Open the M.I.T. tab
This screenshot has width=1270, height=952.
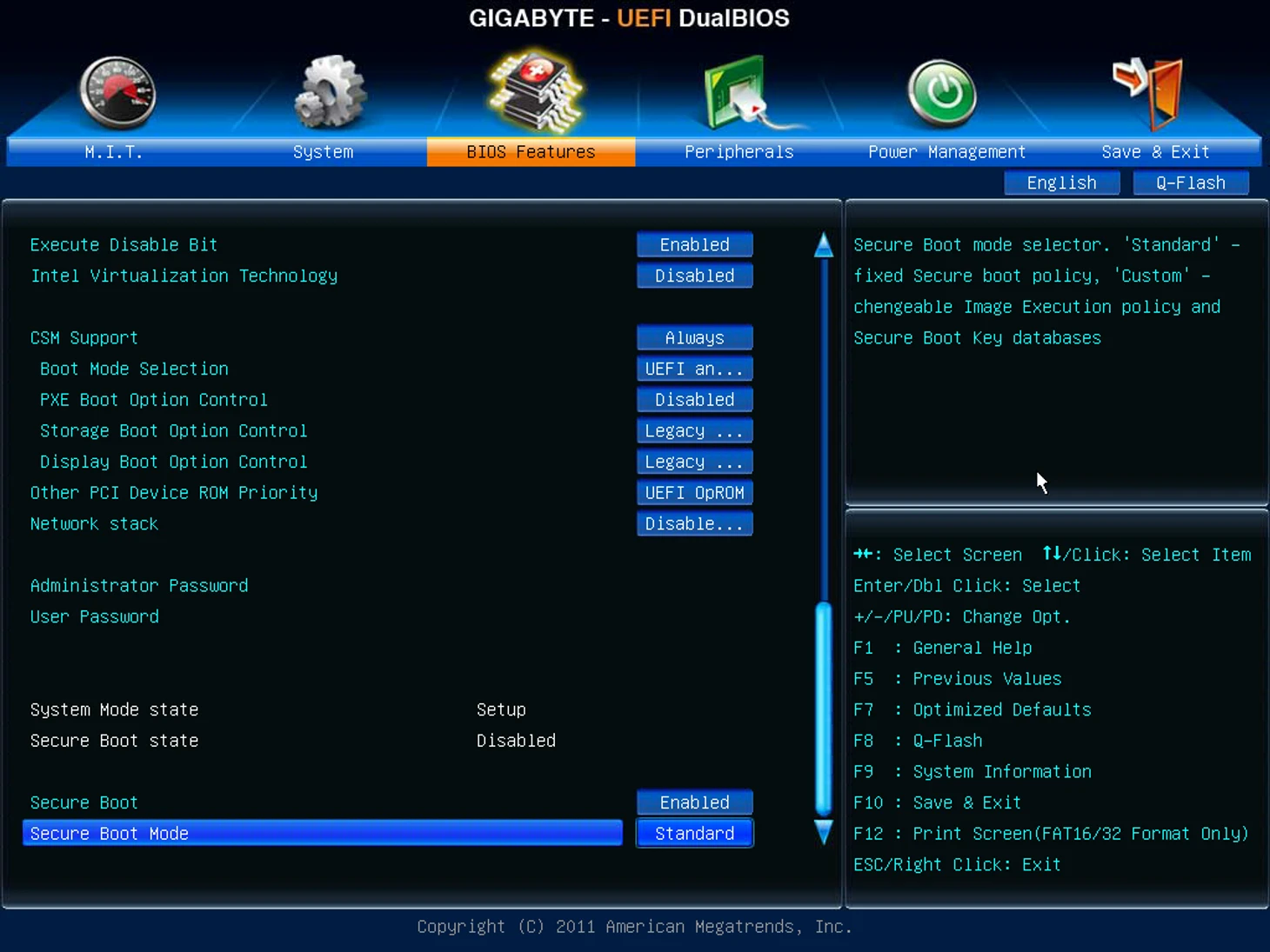click(x=114, y=152)
